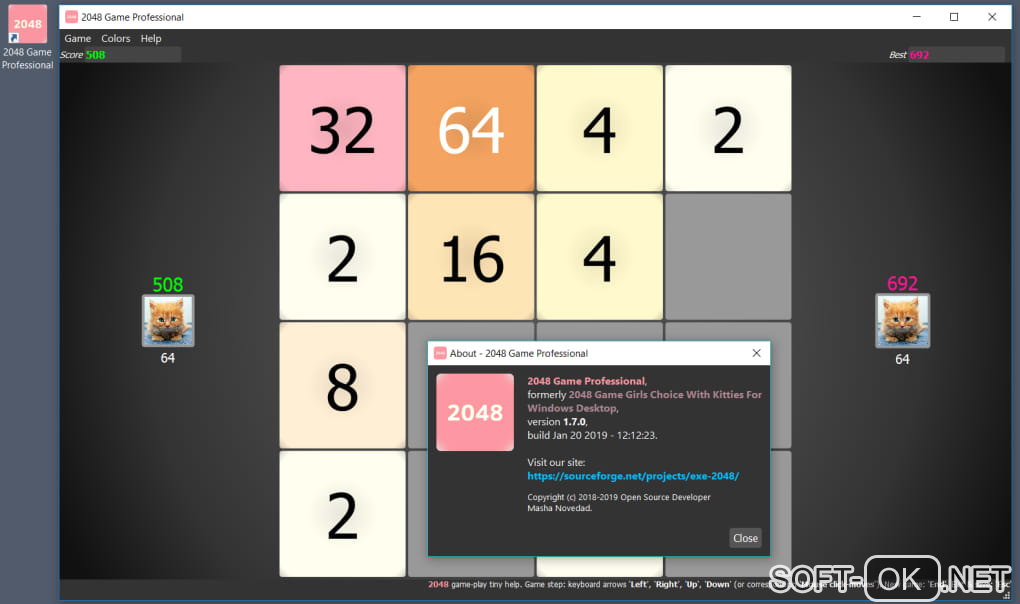Maximize the 2048 Game Professional window
This screenshot has height=604, width=1020.
tap(954, 17)
